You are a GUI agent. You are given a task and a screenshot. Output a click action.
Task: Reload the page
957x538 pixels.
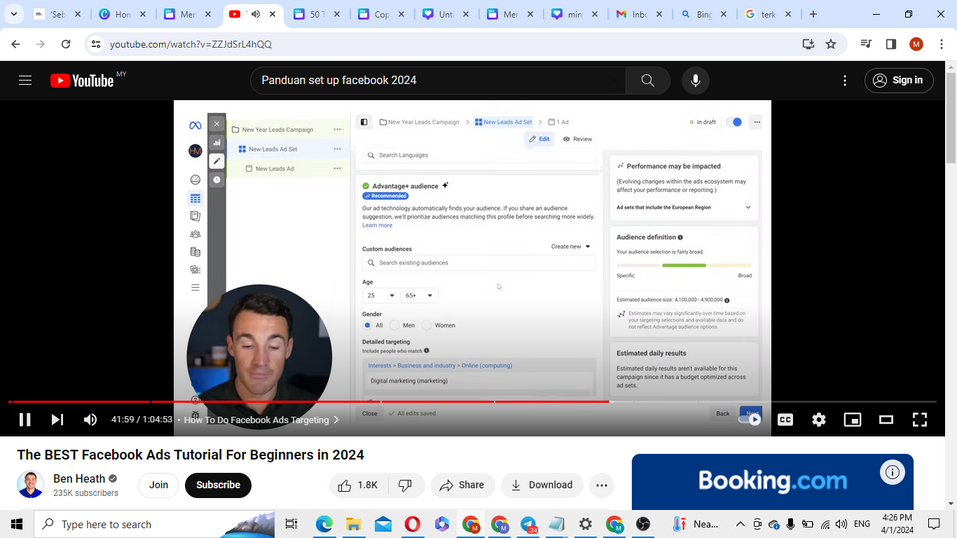(x=66, y=44)
